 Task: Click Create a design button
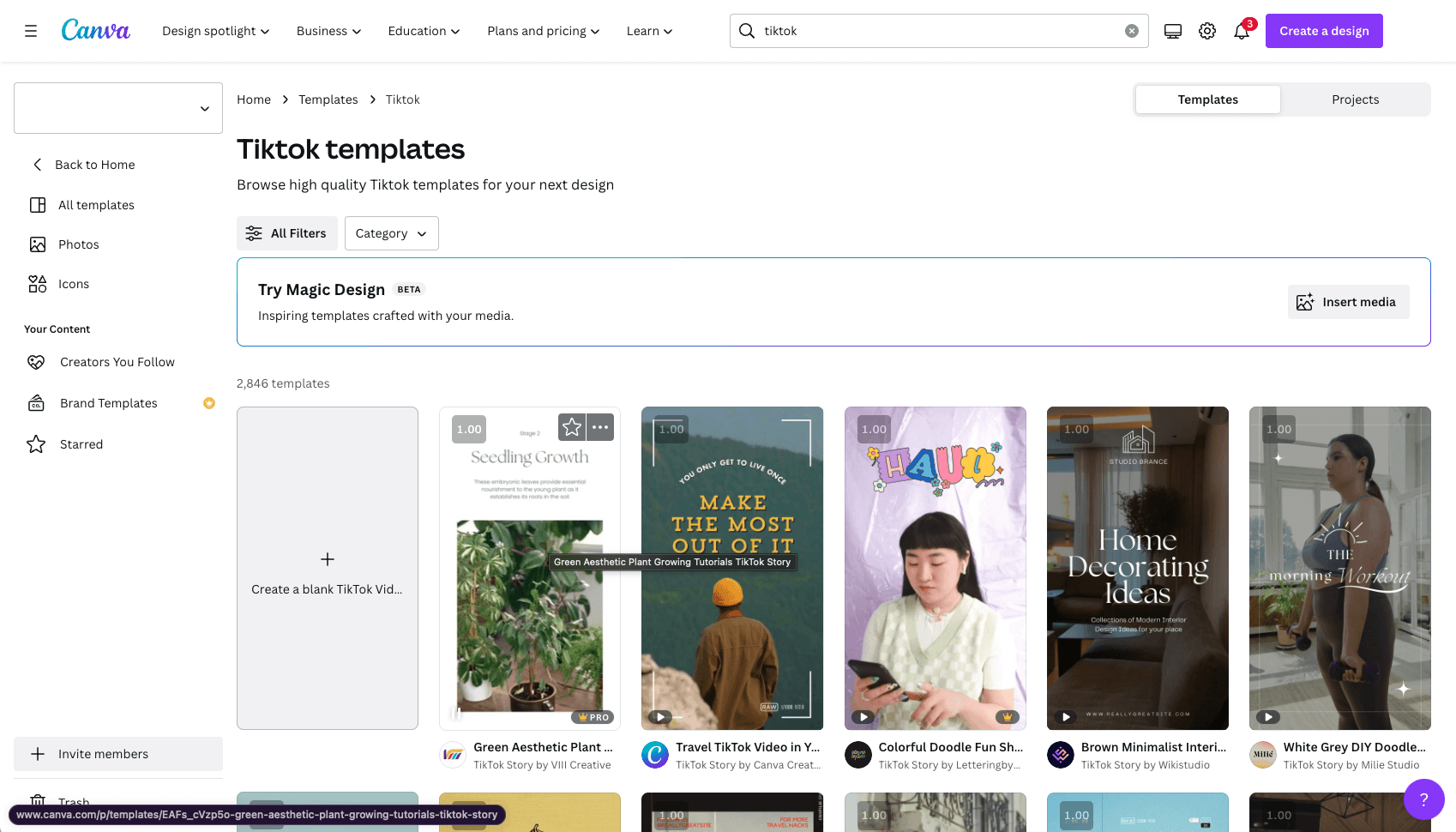tap(1324, 31)
